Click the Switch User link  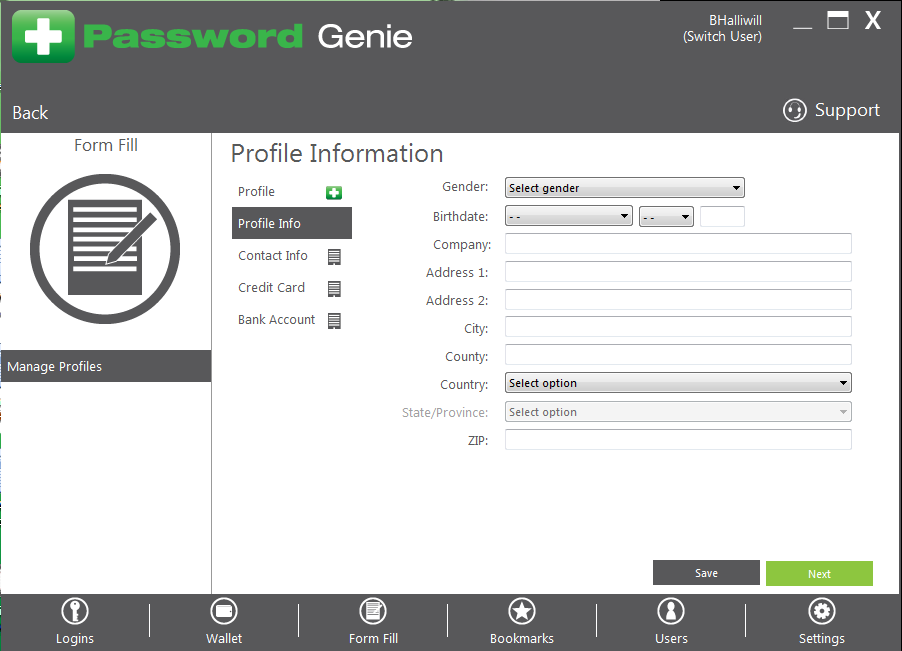(723, 37)
